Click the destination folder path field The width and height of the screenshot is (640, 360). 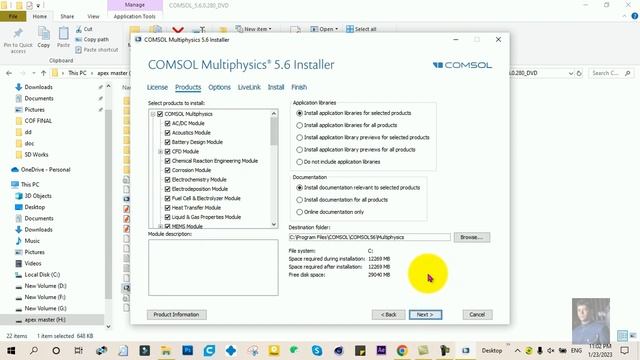pyautogui.click(x=369, y=237)
